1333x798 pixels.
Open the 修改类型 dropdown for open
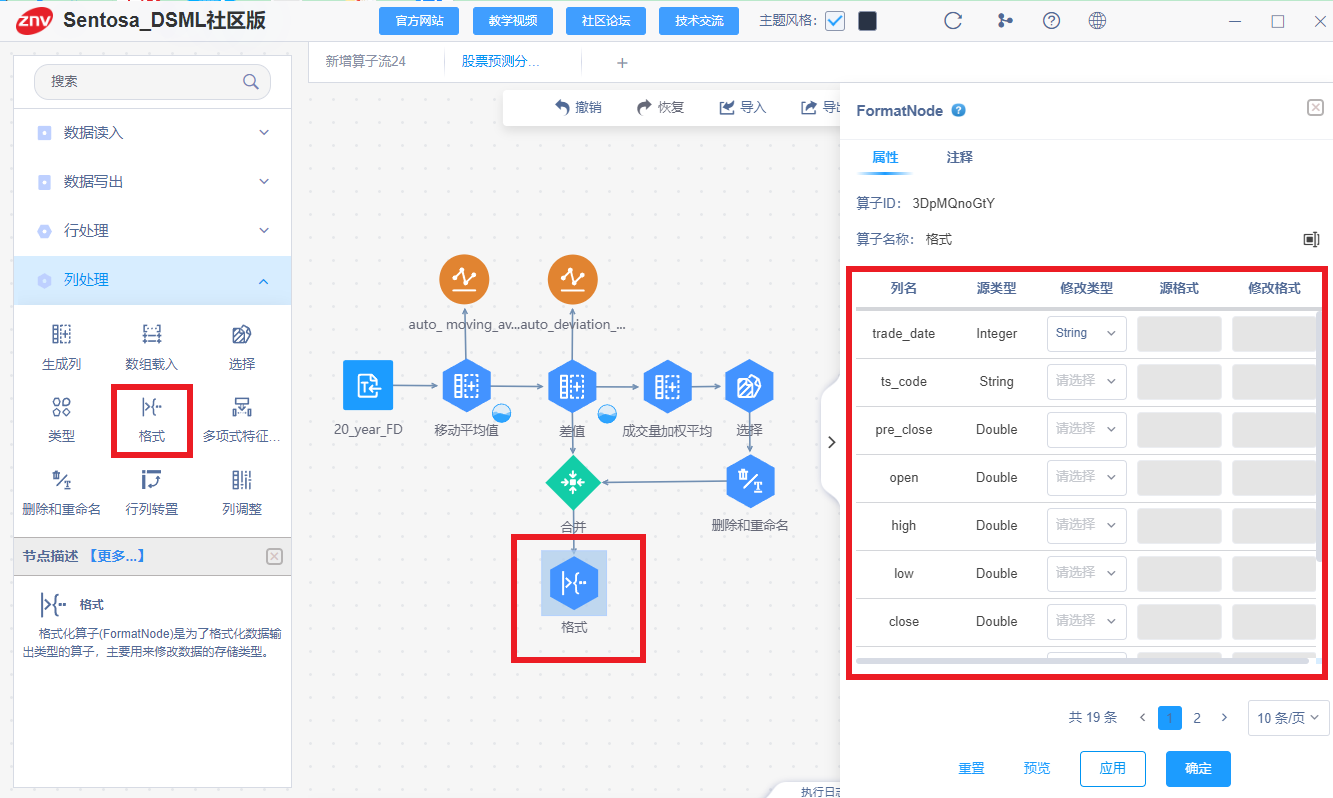pos(1086,477)
